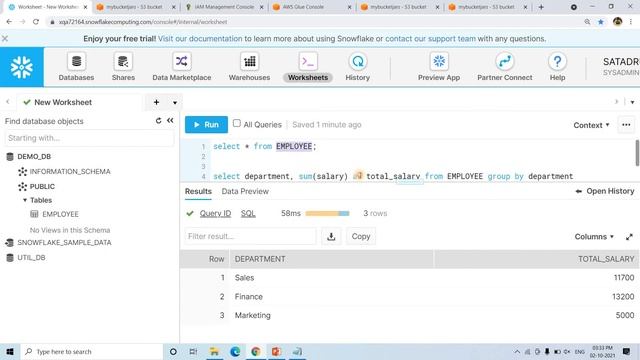Run the current query
The image size is (640, 360).
point(206,124)
